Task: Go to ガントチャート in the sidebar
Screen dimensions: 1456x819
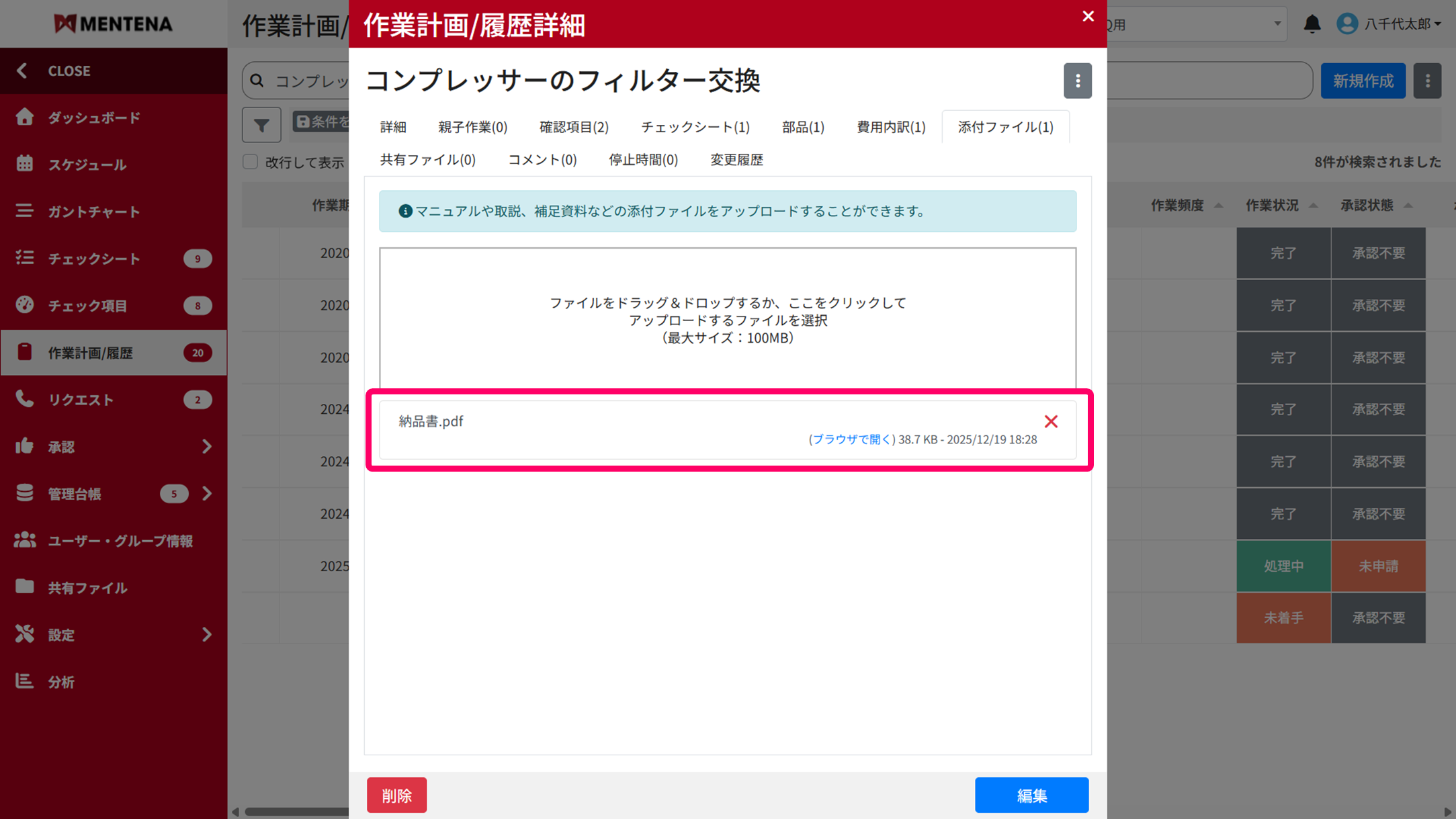Action: pyautogui.click(x=25, y=211)
